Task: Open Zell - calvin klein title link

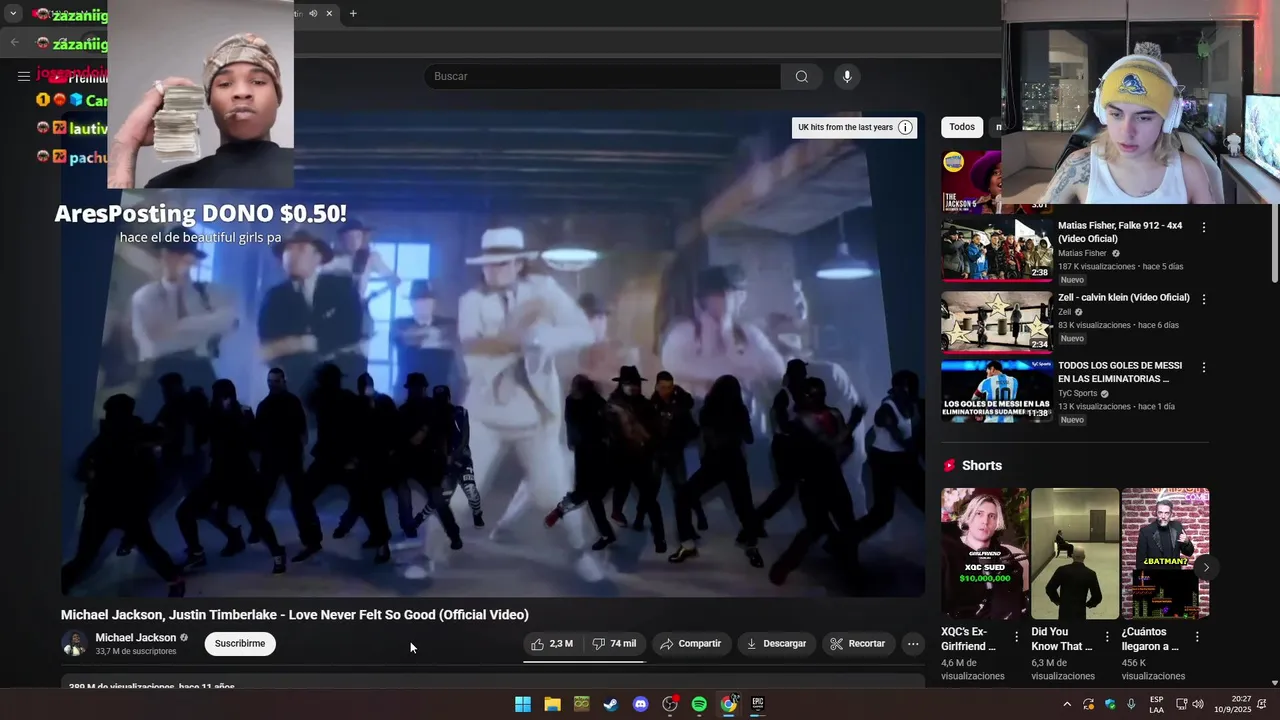Action: pyautogui.click(x=1124, y=298)
